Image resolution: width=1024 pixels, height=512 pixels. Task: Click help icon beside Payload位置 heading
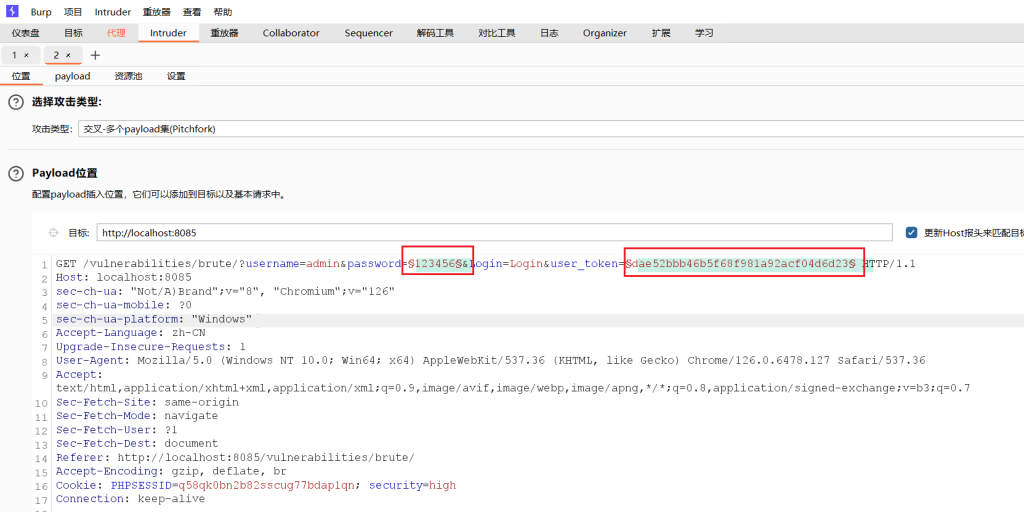pos(16,173)
